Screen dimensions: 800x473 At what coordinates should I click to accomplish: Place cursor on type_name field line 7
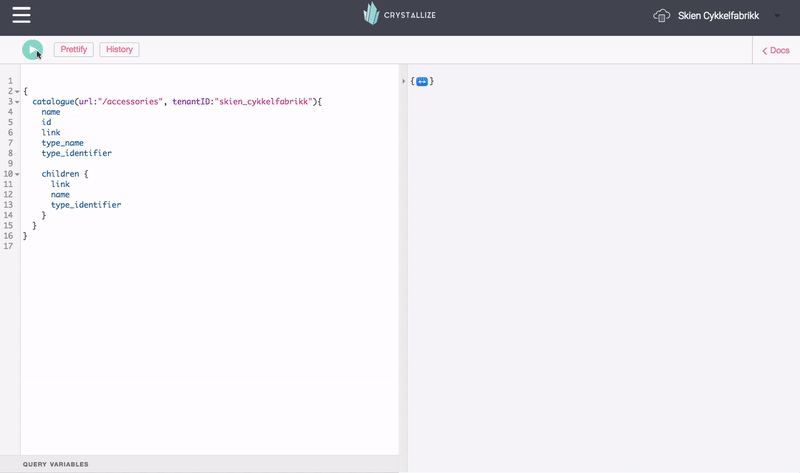(x=62, y=143)
